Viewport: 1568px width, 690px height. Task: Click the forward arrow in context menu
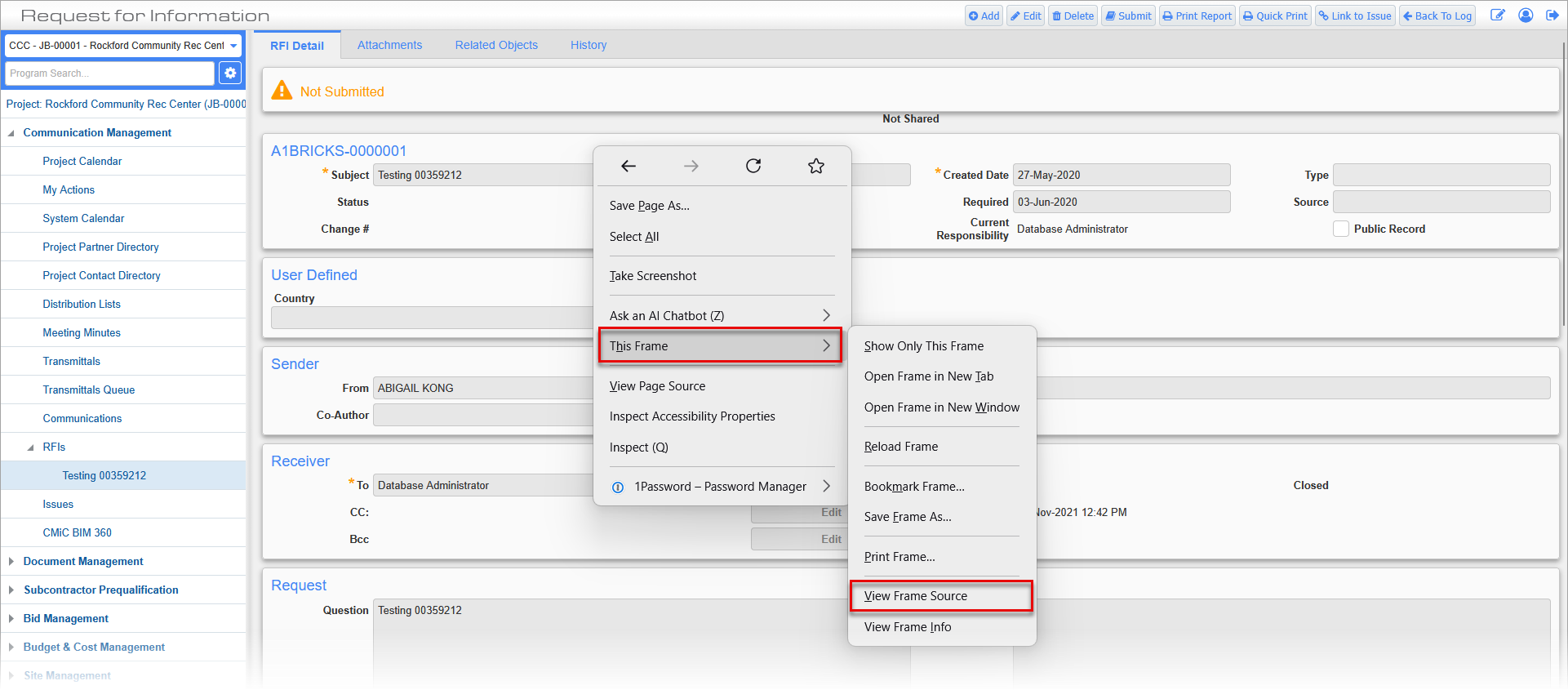(691, 167)
